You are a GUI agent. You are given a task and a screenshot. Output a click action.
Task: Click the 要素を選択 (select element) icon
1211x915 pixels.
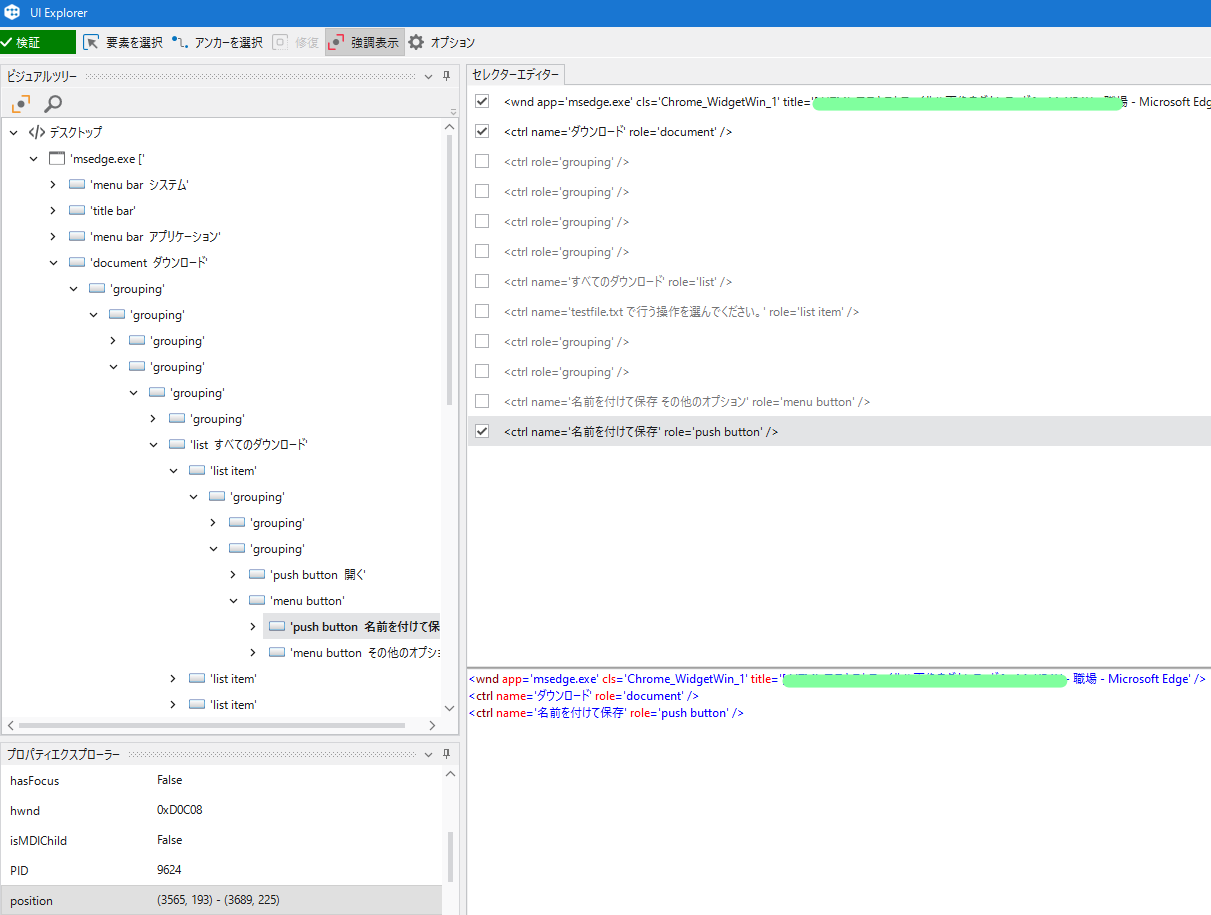[91, 42]
